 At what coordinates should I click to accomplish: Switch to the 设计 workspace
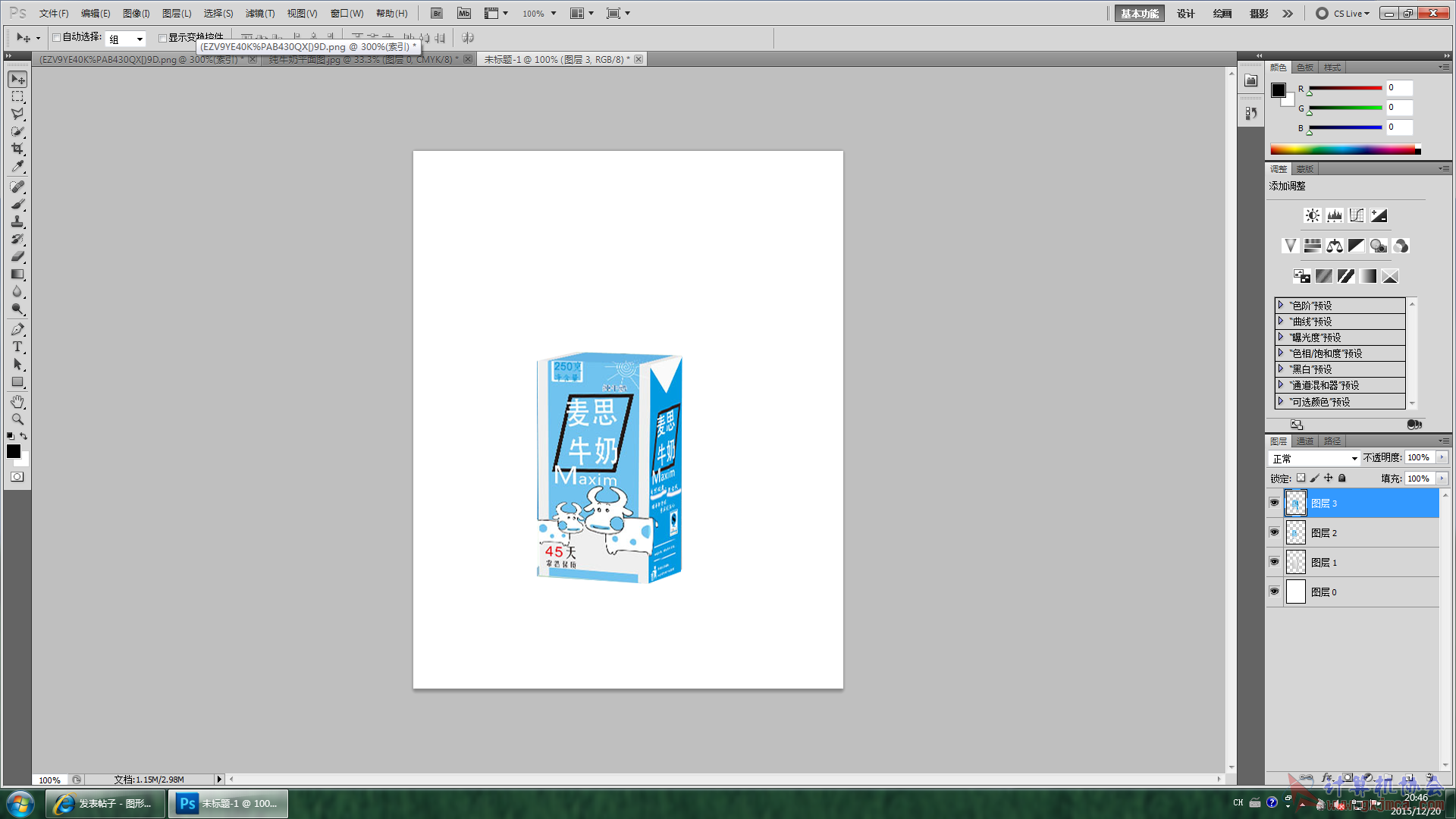point(1185,14)
